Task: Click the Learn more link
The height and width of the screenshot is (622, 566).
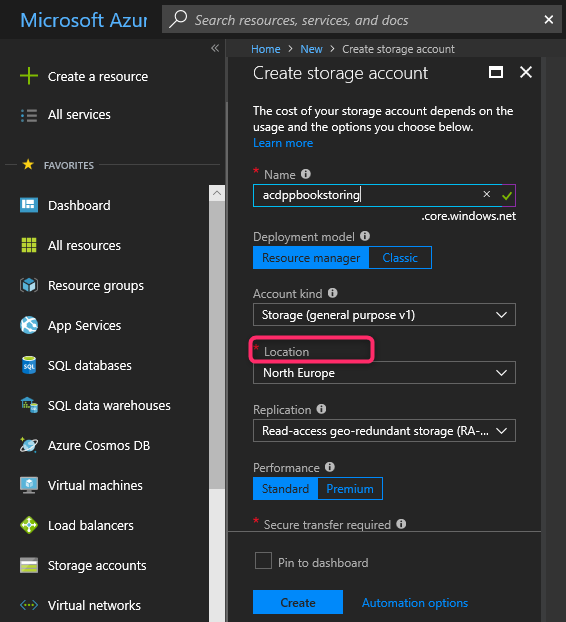Action: coord(283,143)
